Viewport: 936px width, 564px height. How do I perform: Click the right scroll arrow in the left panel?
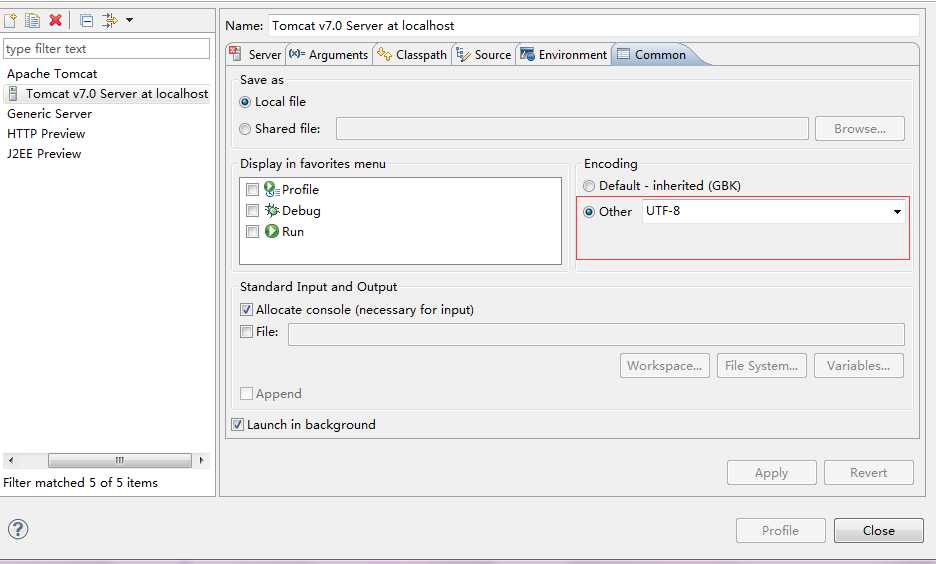tap(201, 460)
